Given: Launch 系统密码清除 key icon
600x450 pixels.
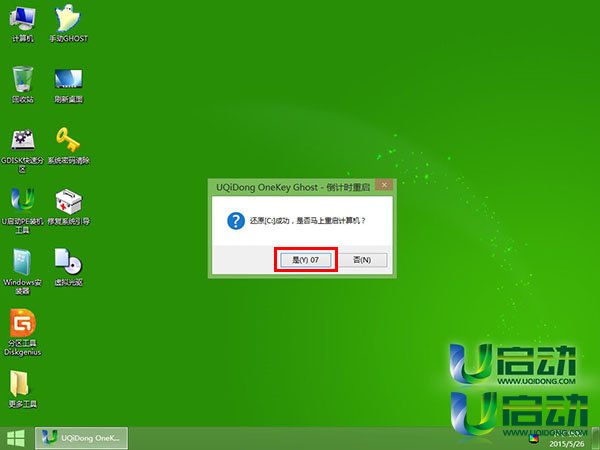Looking at the screenshot, I should tap(68, 146).
